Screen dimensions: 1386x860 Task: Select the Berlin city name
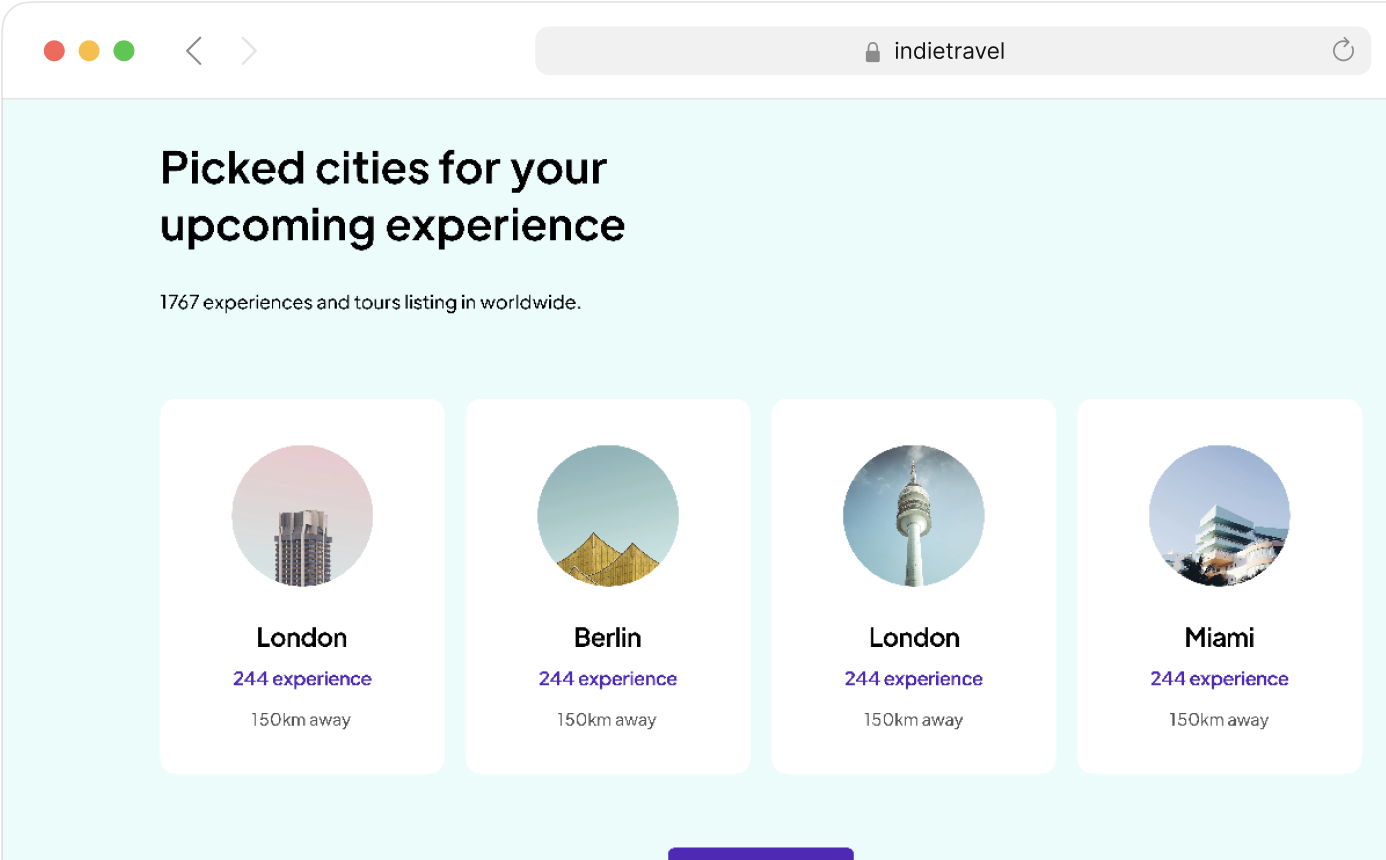point(608,637)
